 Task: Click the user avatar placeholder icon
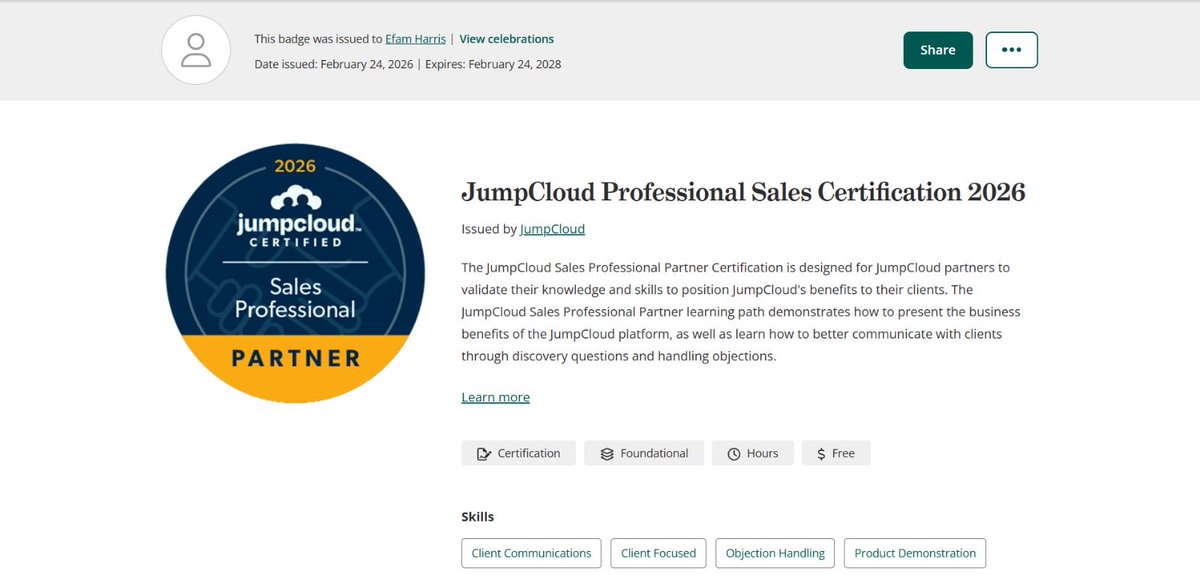point(196,50)
